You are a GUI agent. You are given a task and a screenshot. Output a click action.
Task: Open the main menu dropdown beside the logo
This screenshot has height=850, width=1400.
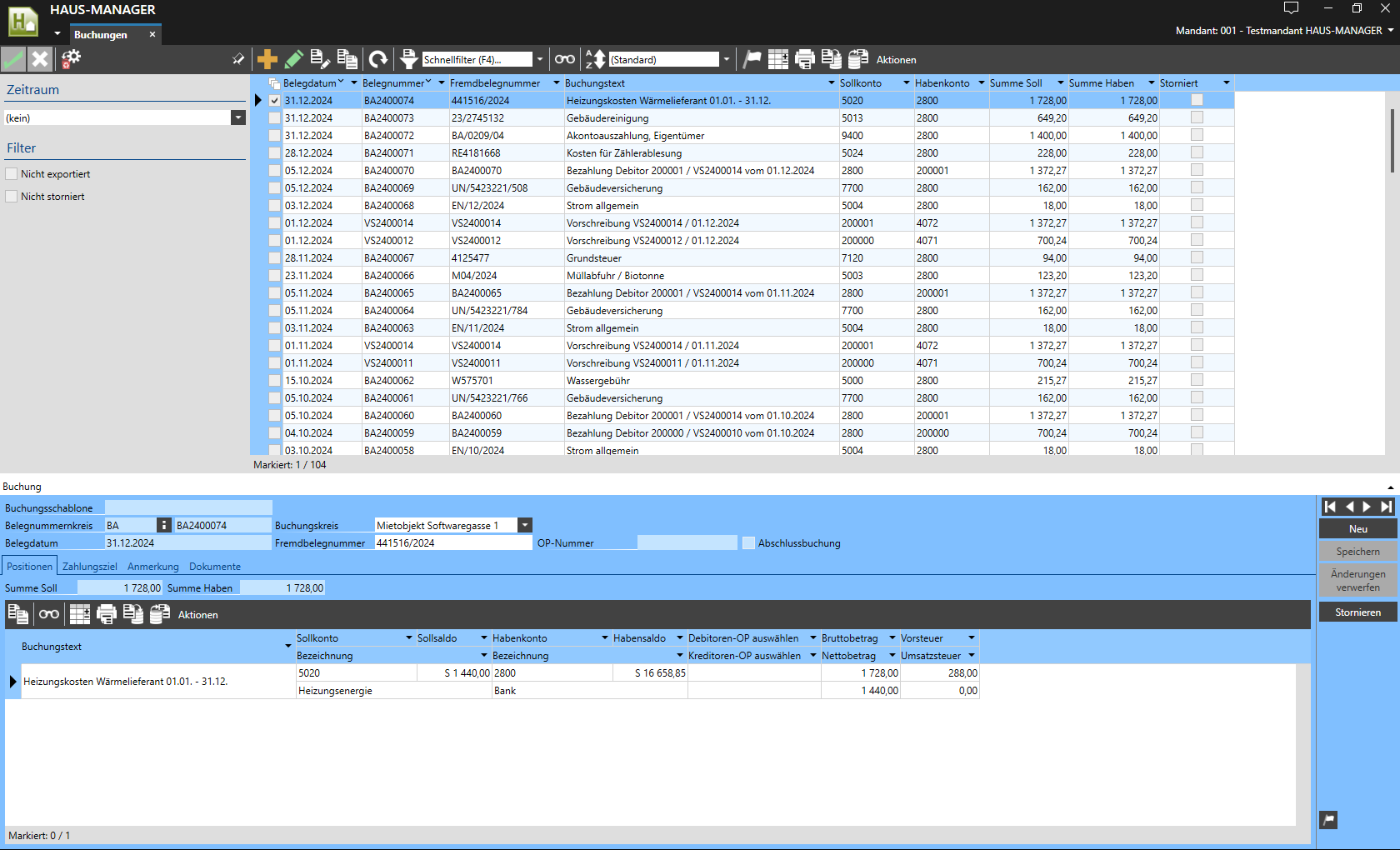click(57, 34)
